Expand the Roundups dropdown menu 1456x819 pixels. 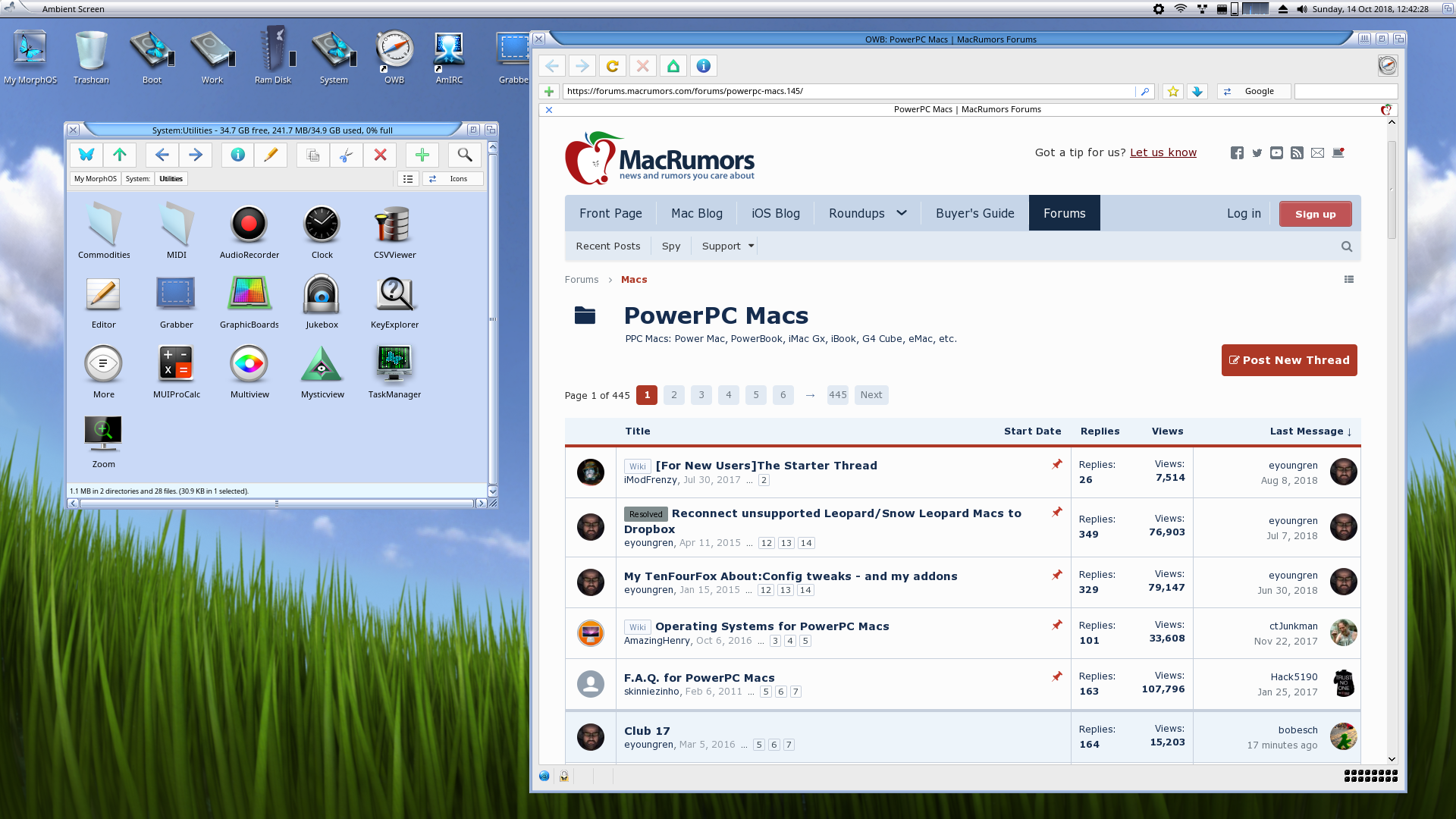click(868, 213)
